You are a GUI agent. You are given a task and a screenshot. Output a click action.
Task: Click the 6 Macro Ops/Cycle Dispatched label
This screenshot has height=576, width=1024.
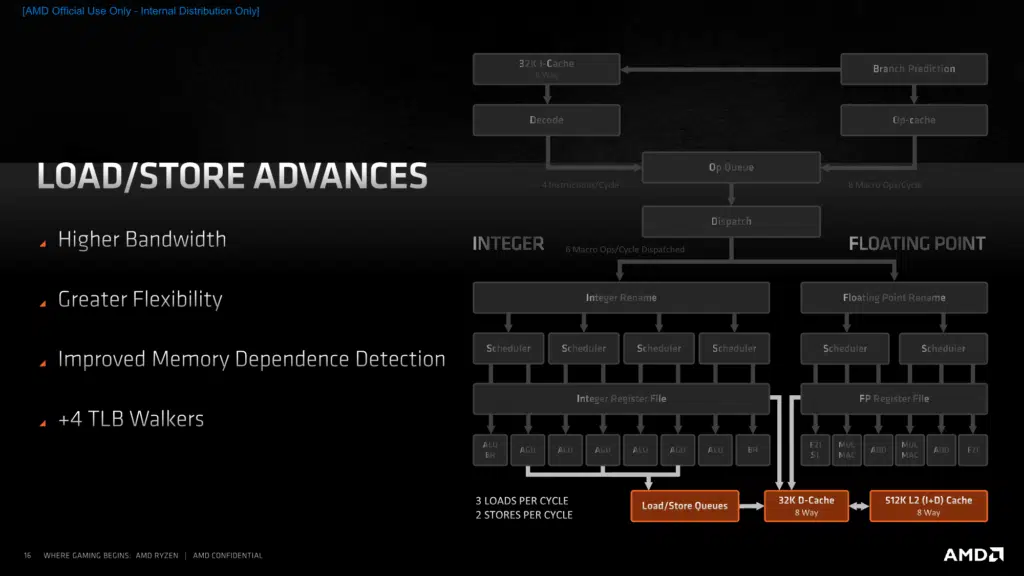(x=625, y=249)
